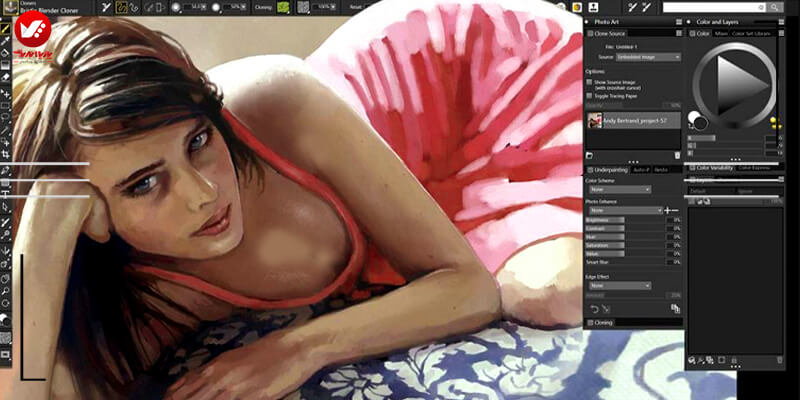
Task: Click the Reset button in property bar
Action: pyautogui.click(x=356, y=7)
